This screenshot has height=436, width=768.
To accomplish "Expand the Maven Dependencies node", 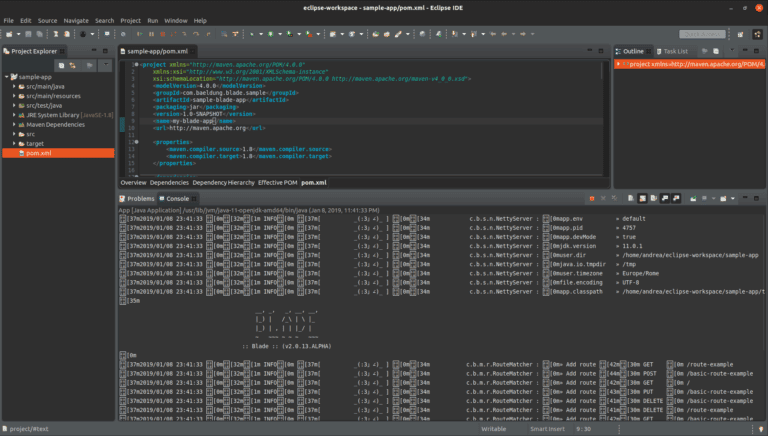I will tap(15, 124).
